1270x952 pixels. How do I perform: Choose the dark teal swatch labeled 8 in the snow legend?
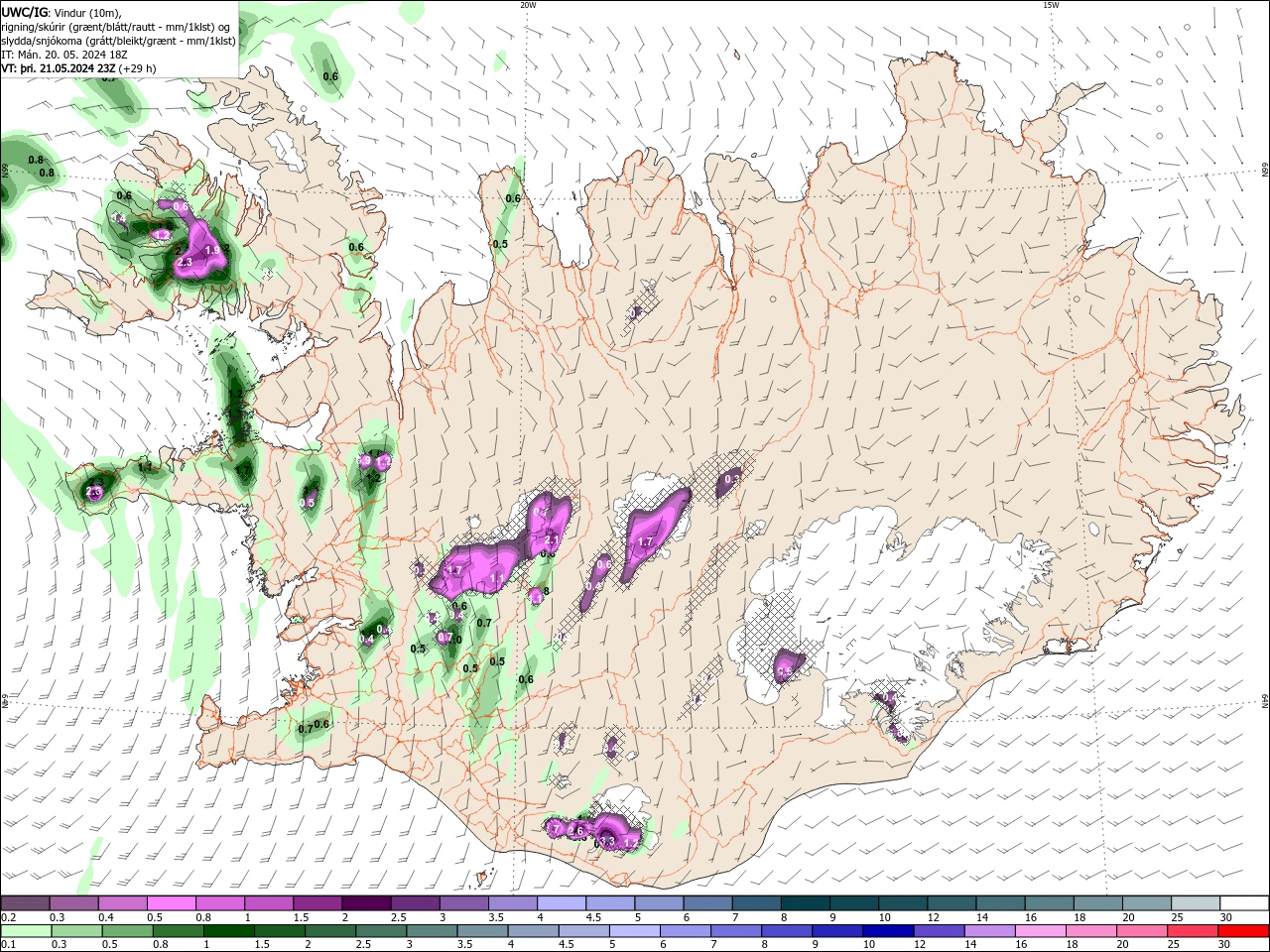tap(804, 903)
